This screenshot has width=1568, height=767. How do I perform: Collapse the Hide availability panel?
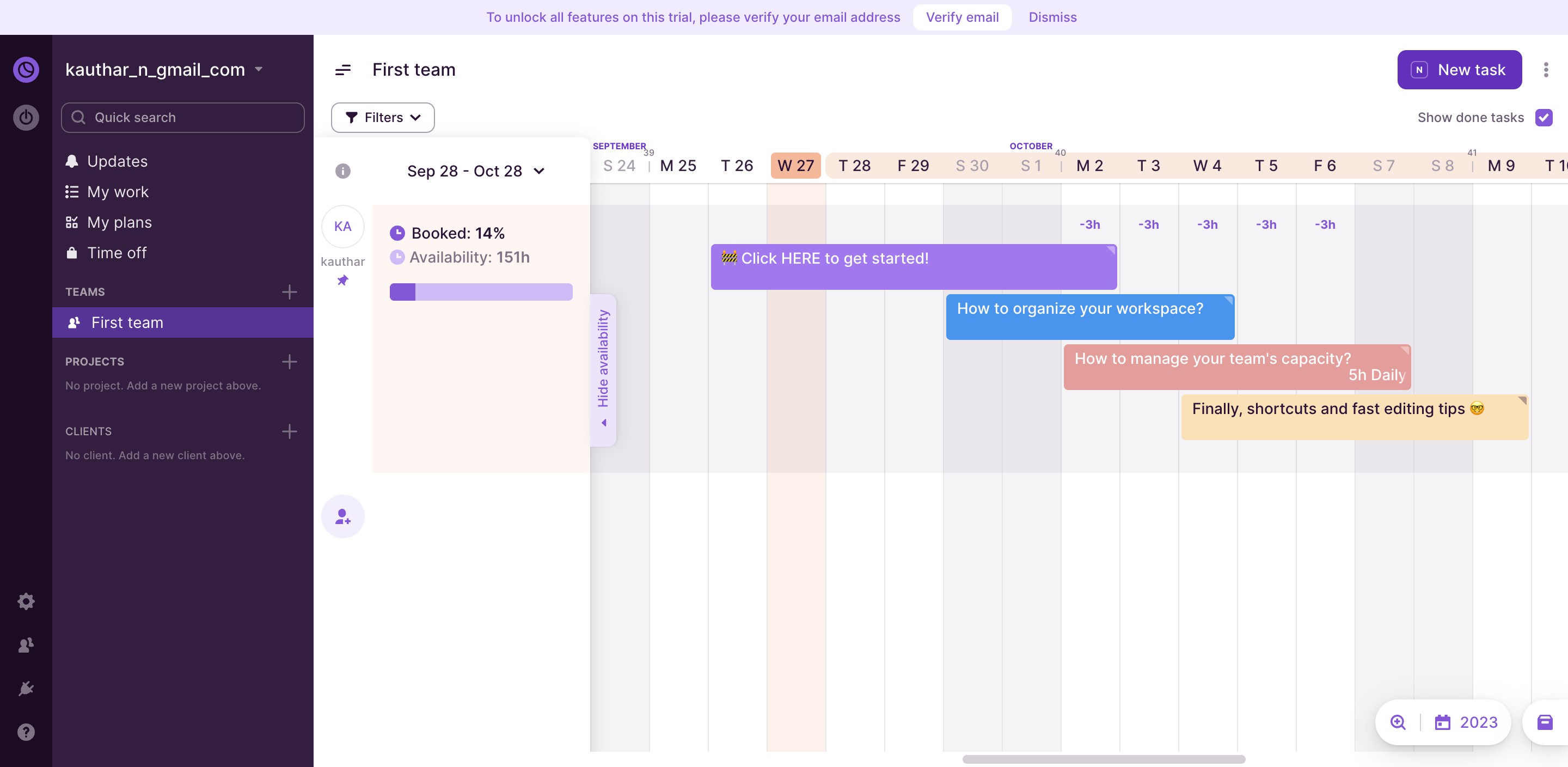tap(603, 370)
